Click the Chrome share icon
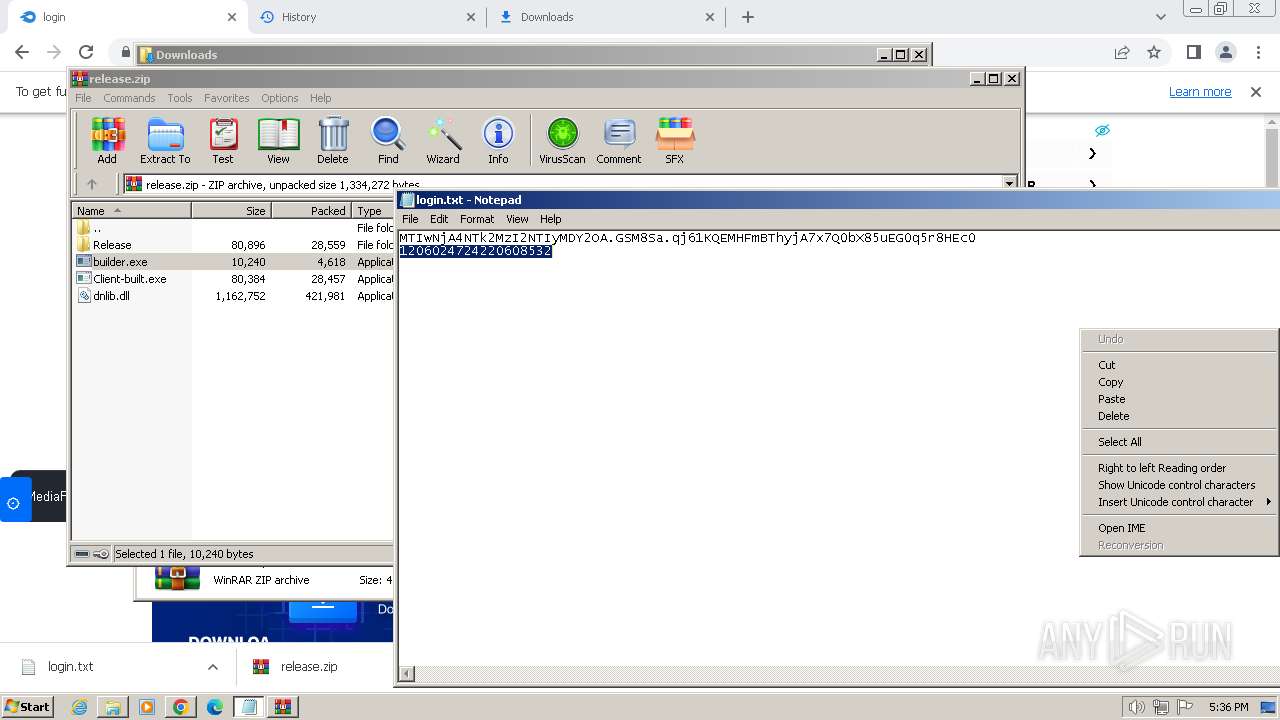 point(1122,52)
